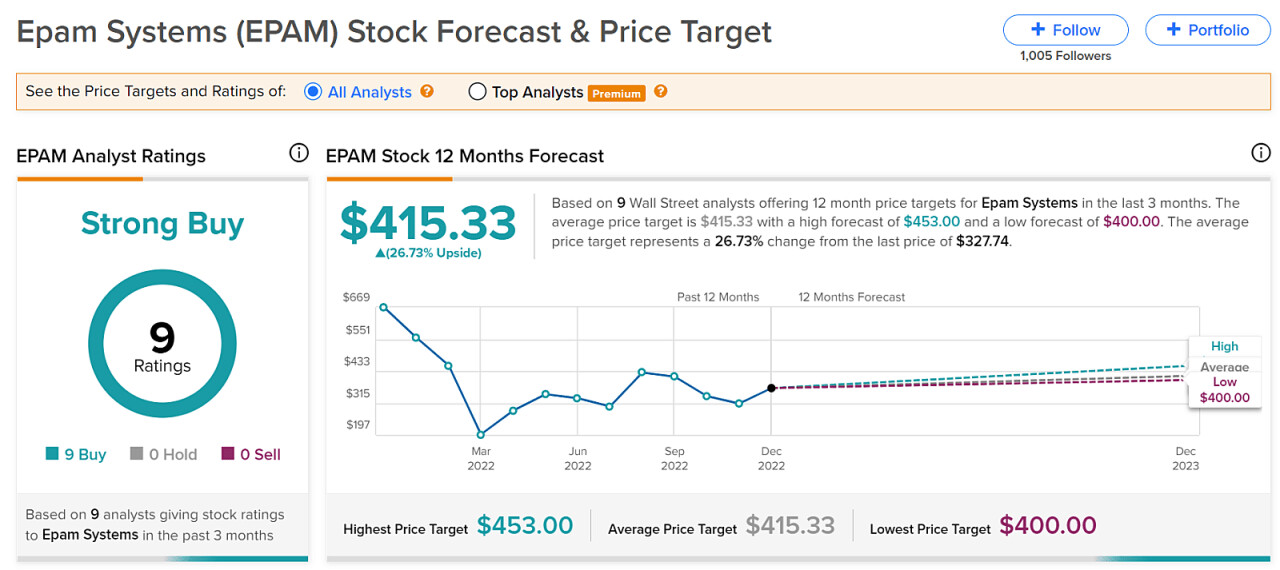
Task: Click the 12 Months Forecast chart label
Action: click(851, 297)
